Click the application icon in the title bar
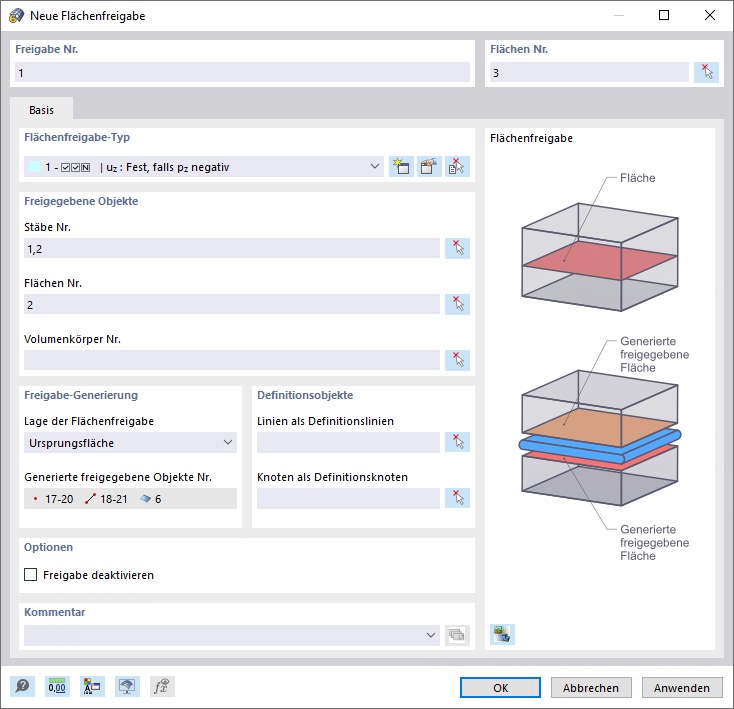 [16, 15]
